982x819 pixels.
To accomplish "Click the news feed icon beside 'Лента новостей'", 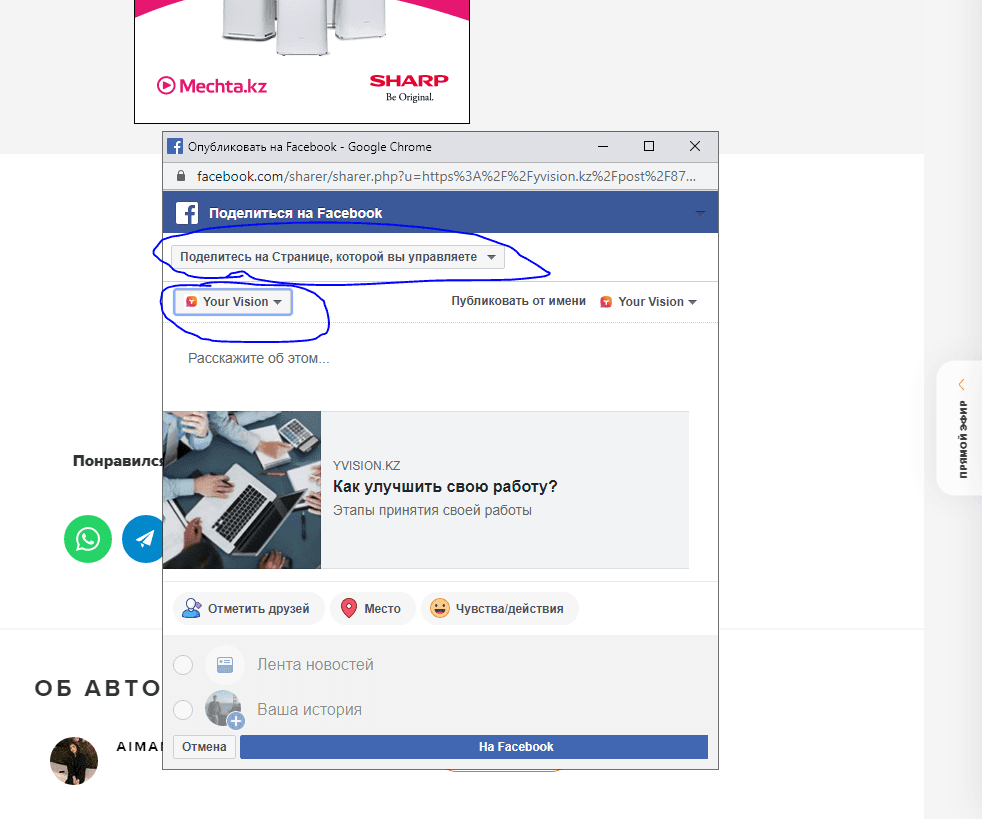I will 225,664.
